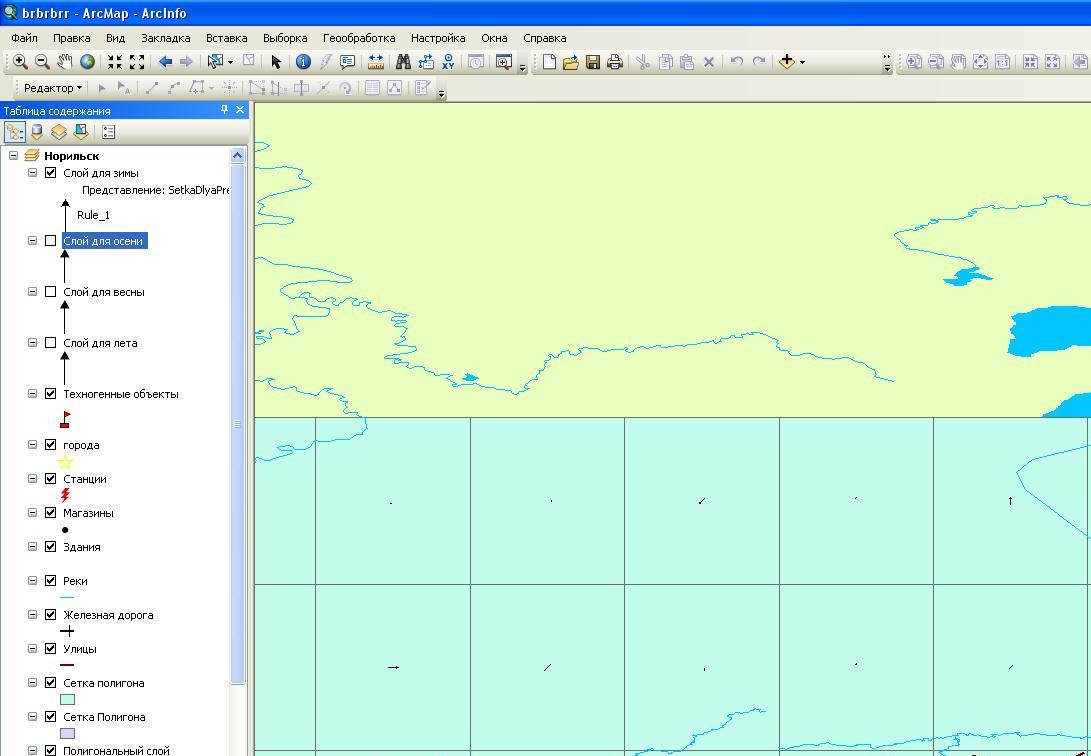This screenshot has height=756, width=1091.
Task: Click the Add Data button
Action: [x=787, y=62]
